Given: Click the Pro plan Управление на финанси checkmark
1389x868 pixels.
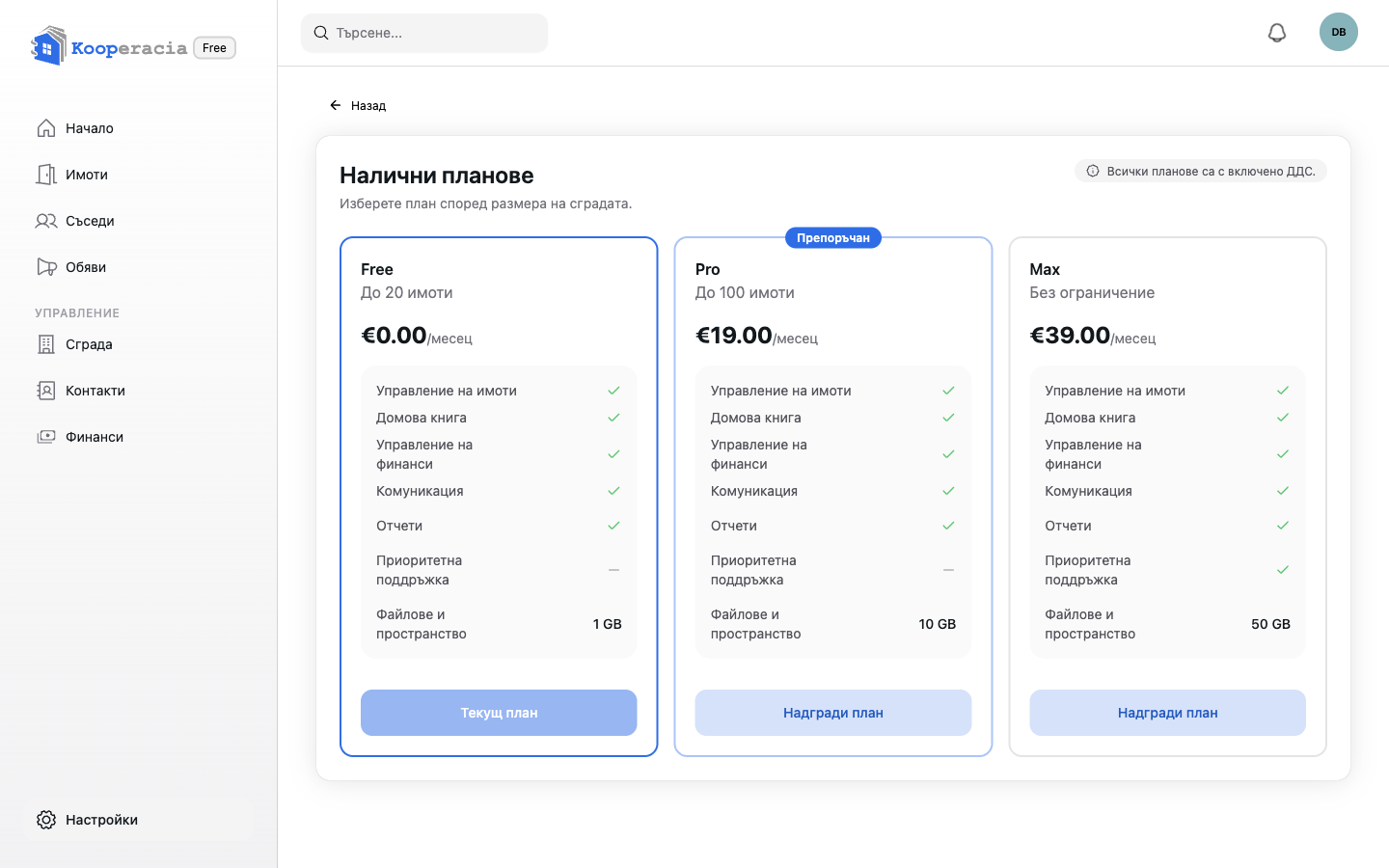Looking at the screenshot, I should click(x=948, y=454).
